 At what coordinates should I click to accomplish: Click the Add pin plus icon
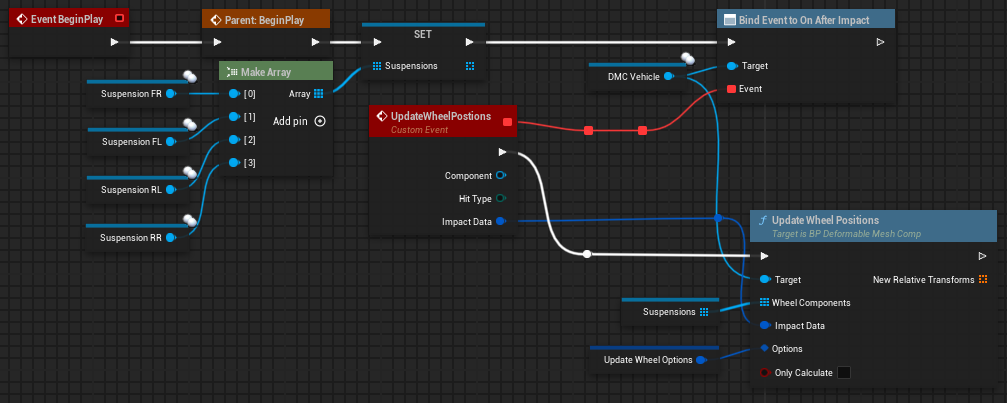(320, 121)
